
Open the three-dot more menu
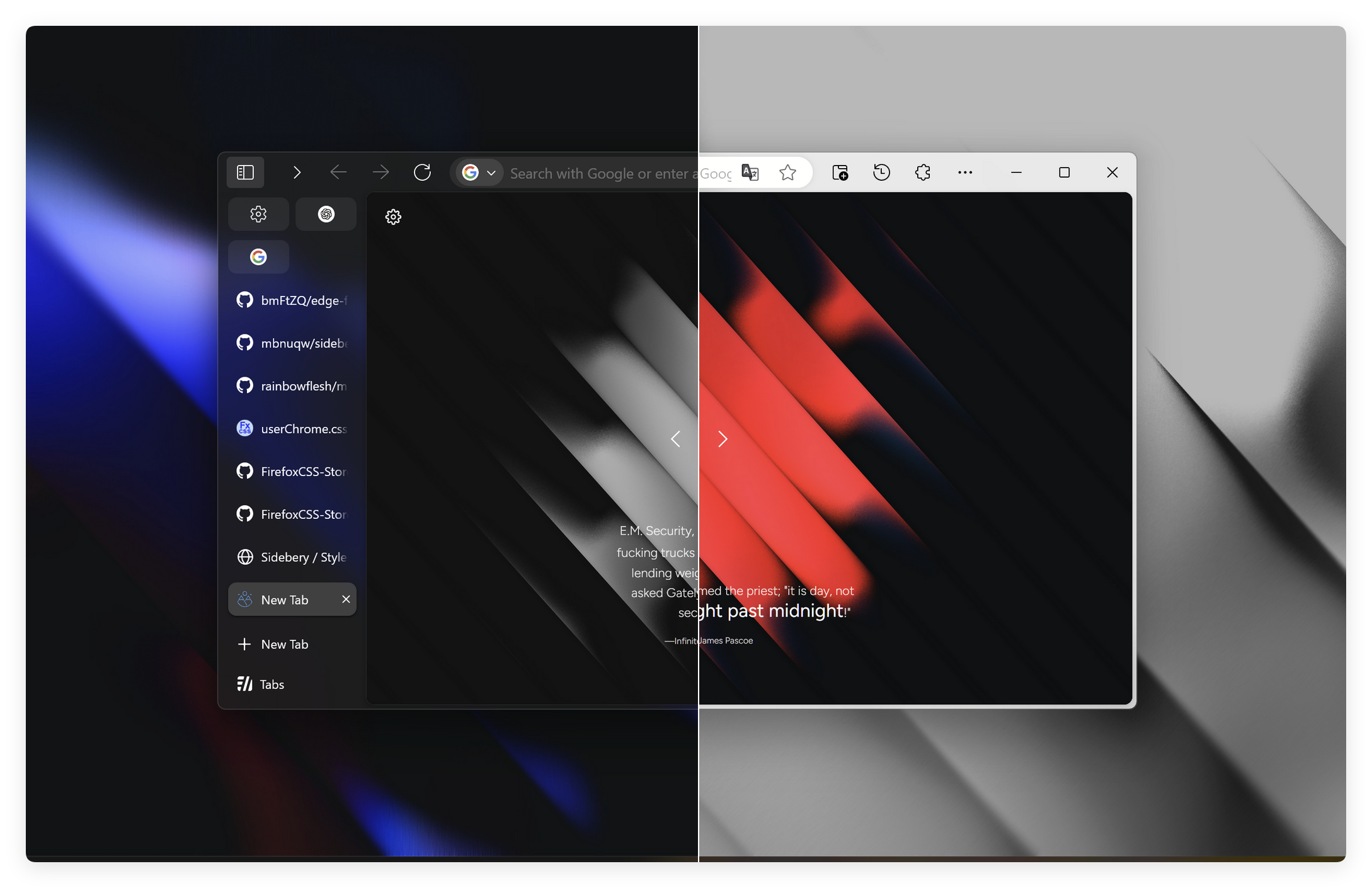point(964,172)
